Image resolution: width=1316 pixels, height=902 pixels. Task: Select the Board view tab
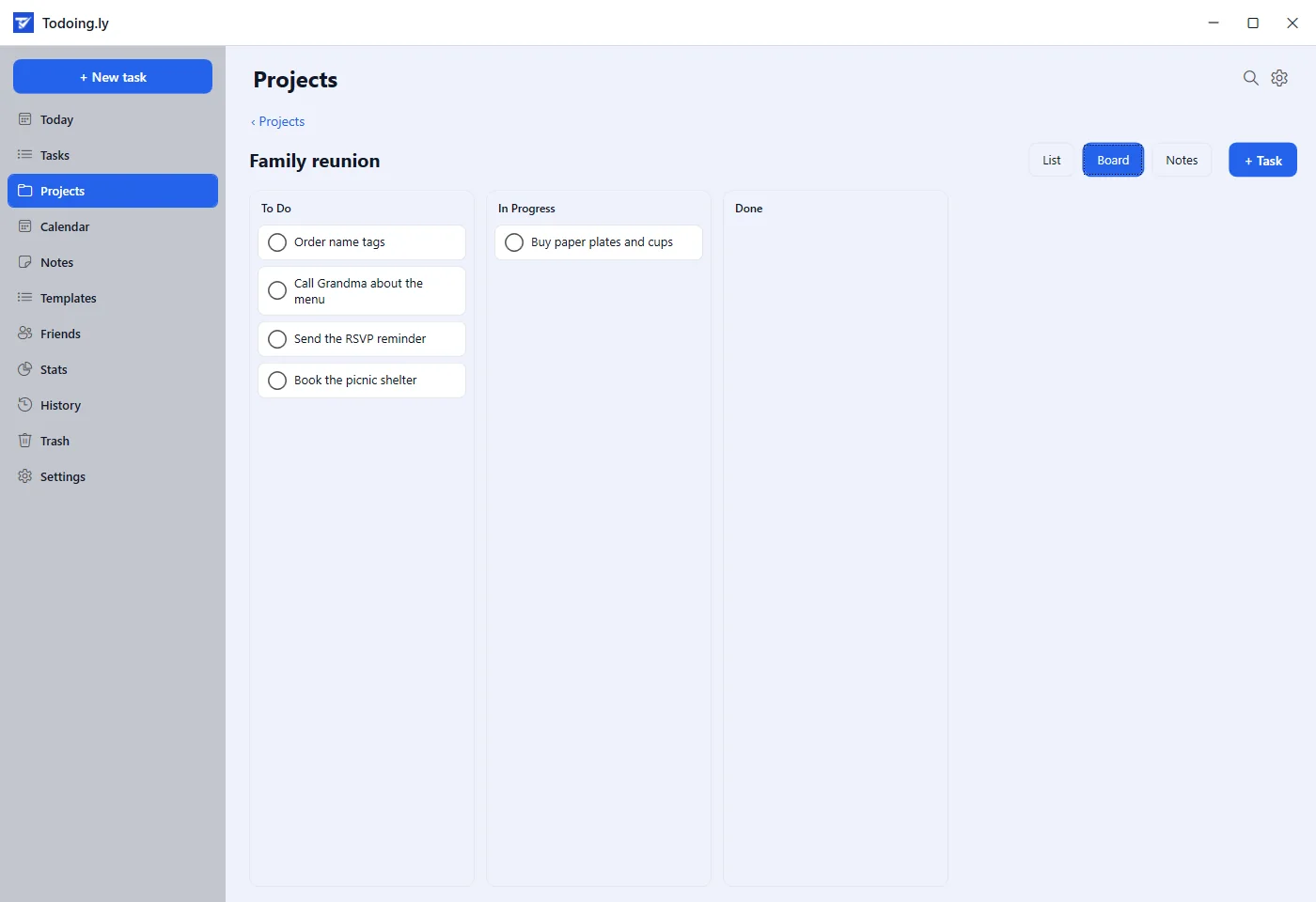click(1113, 160)
